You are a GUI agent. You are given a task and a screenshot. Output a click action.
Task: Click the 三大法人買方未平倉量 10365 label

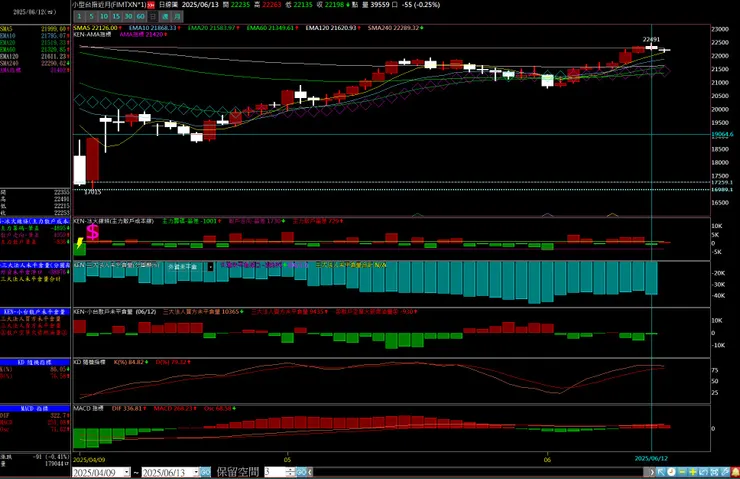203,312
